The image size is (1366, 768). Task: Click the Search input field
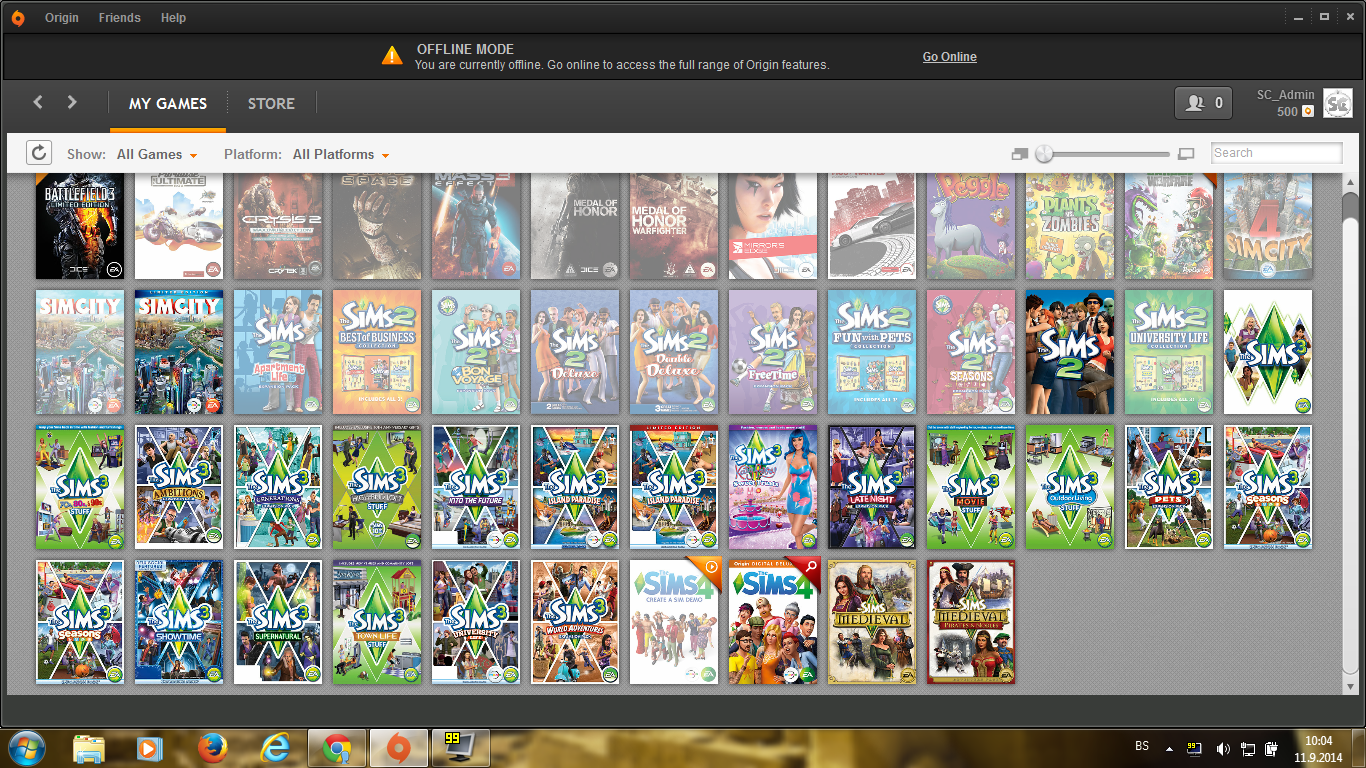1276,153
